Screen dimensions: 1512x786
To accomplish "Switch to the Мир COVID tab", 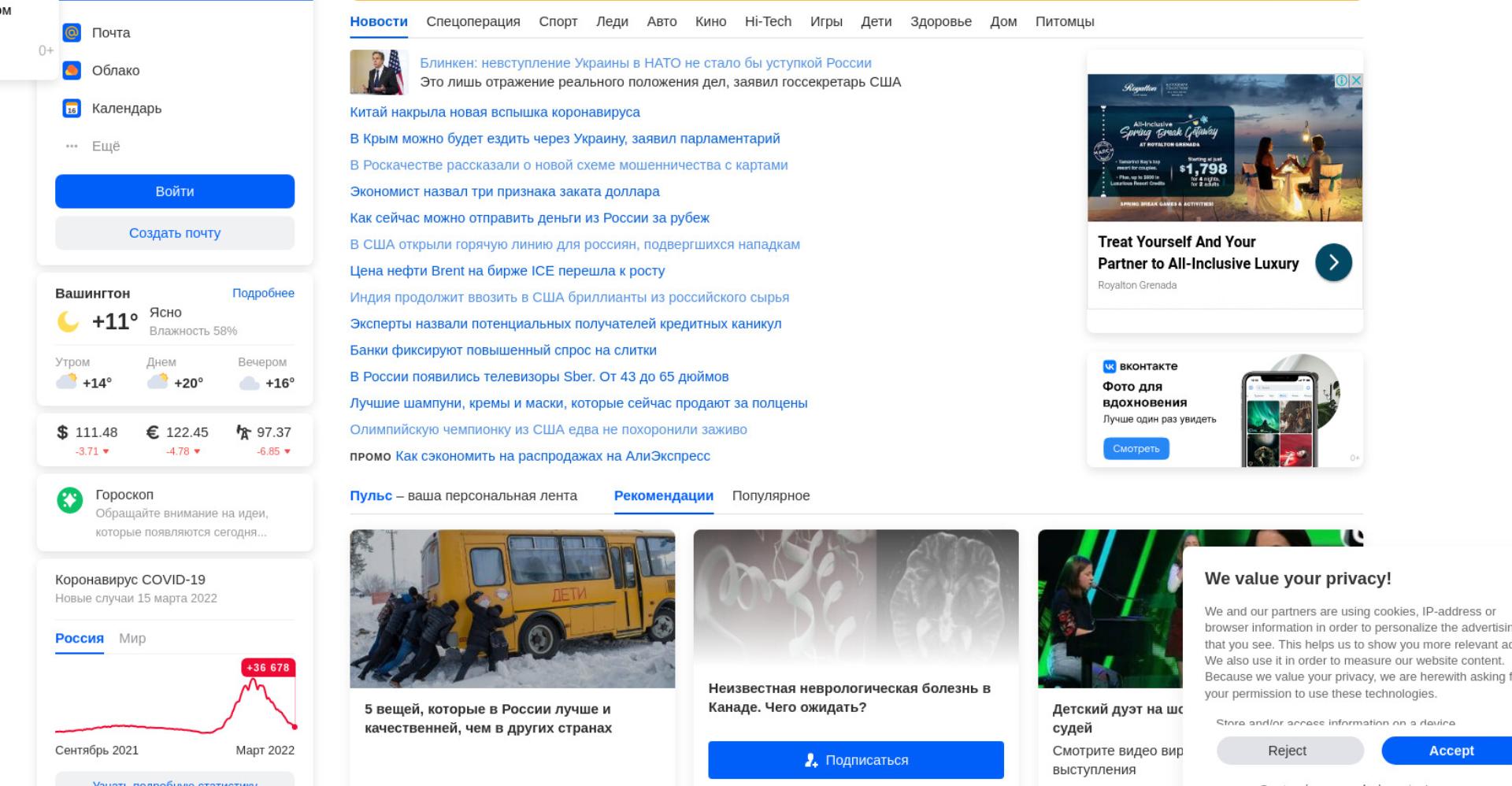I will [132, 638].
